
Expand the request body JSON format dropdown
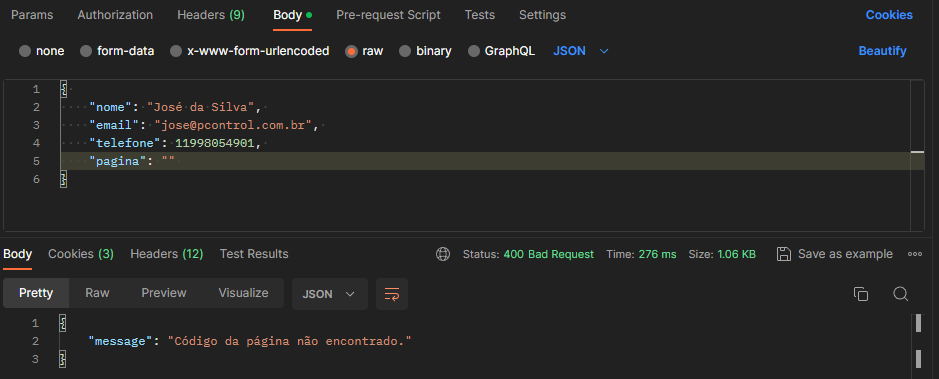(x=581, y=51)
